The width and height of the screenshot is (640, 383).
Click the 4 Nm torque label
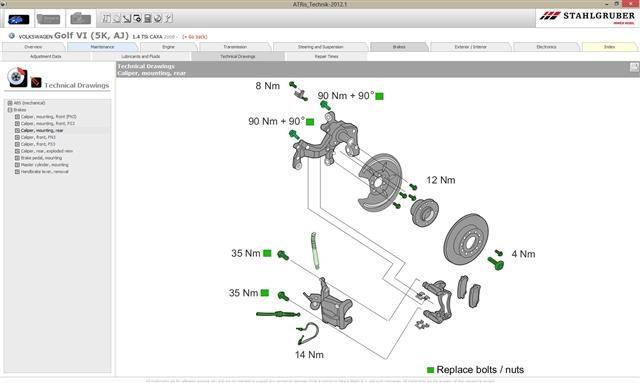point(524,254)
